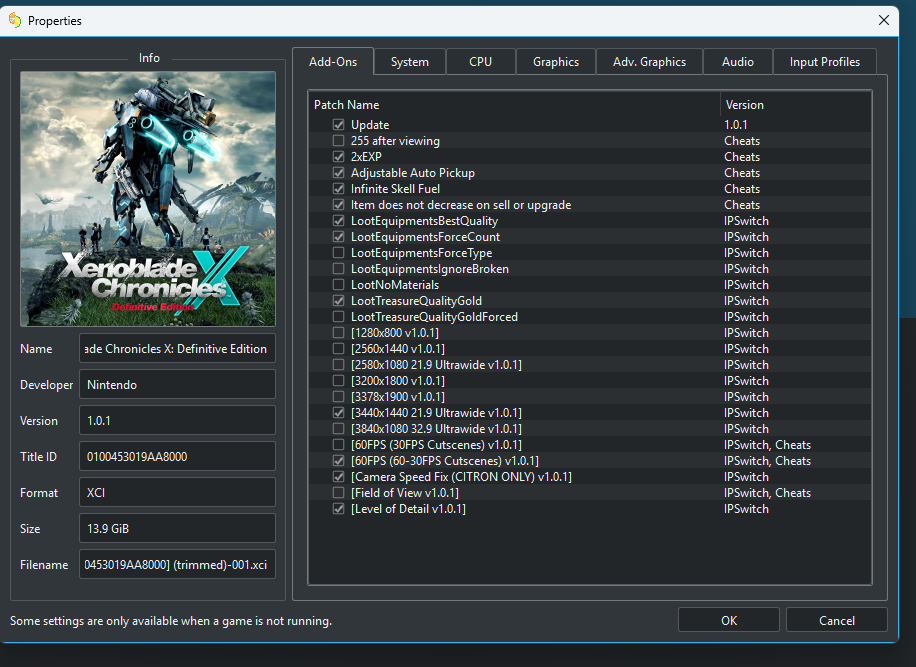Select the Version field showing 1.0.1
This screenshot has width=916, height=667.
pos(177,421)
